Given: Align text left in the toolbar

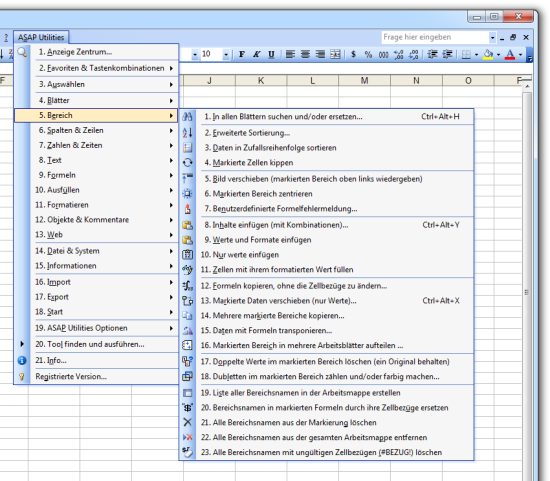Looking at the screenshot, I should point(290,54).
